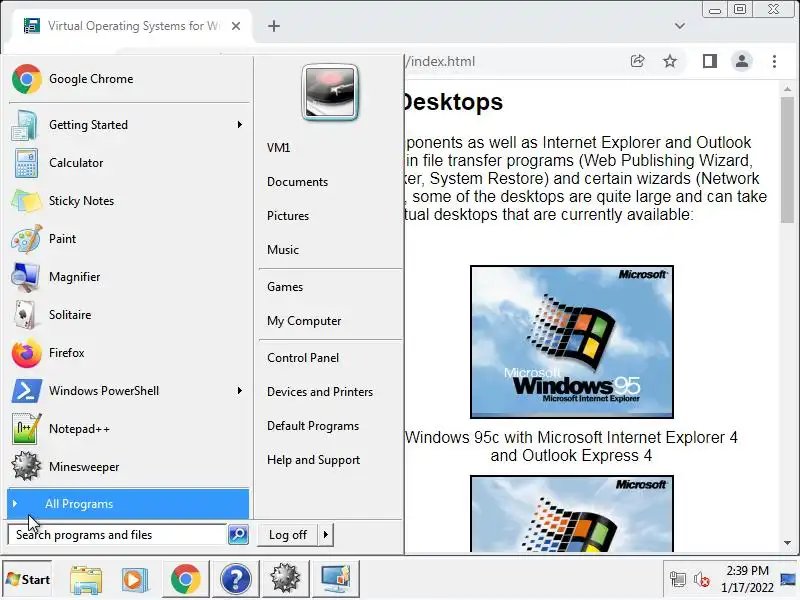Share this page via Chrome's share icon
Screen dimensions: 800x600
point(638,61)
